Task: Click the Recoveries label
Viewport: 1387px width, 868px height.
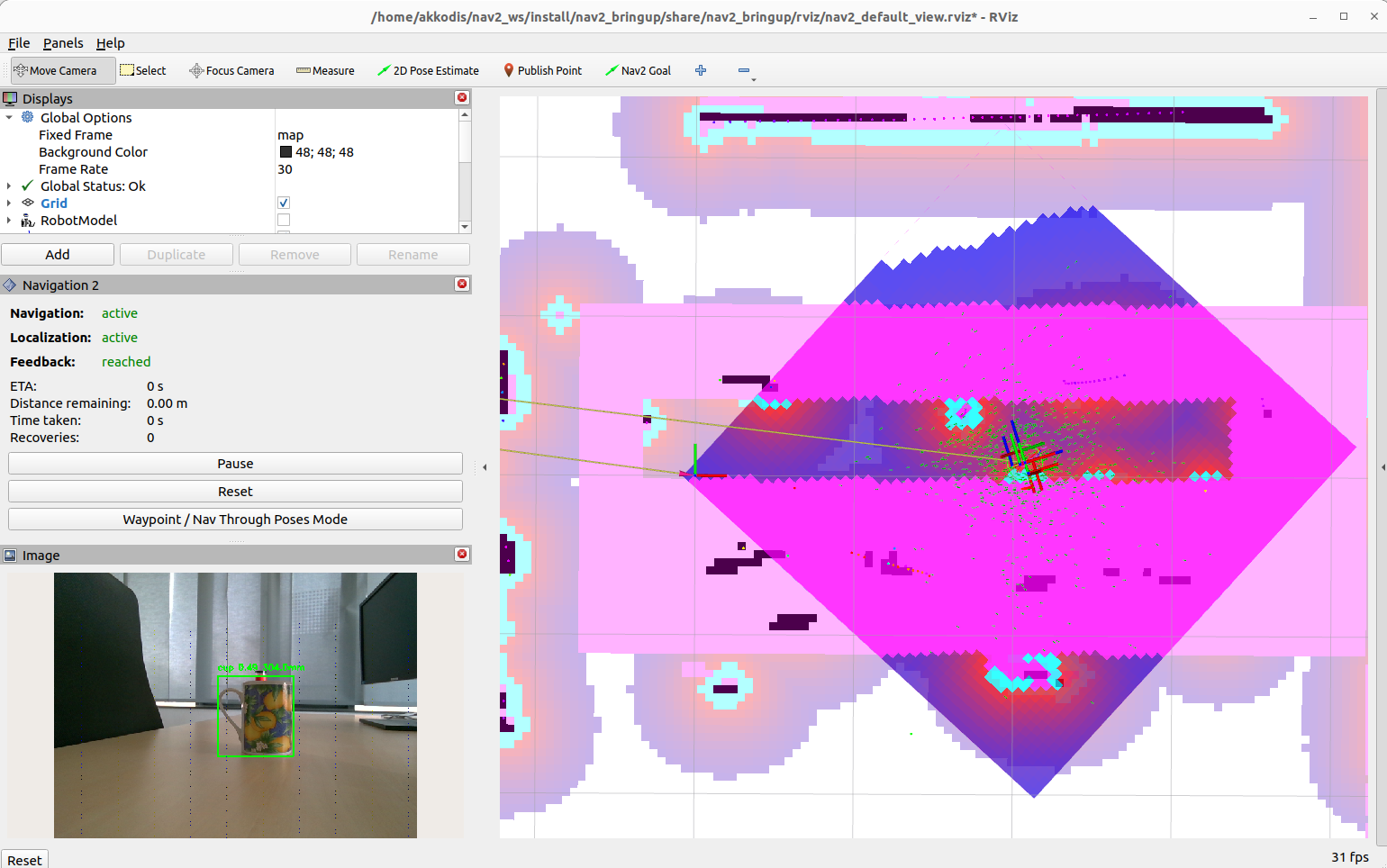Action: [45, 437]
